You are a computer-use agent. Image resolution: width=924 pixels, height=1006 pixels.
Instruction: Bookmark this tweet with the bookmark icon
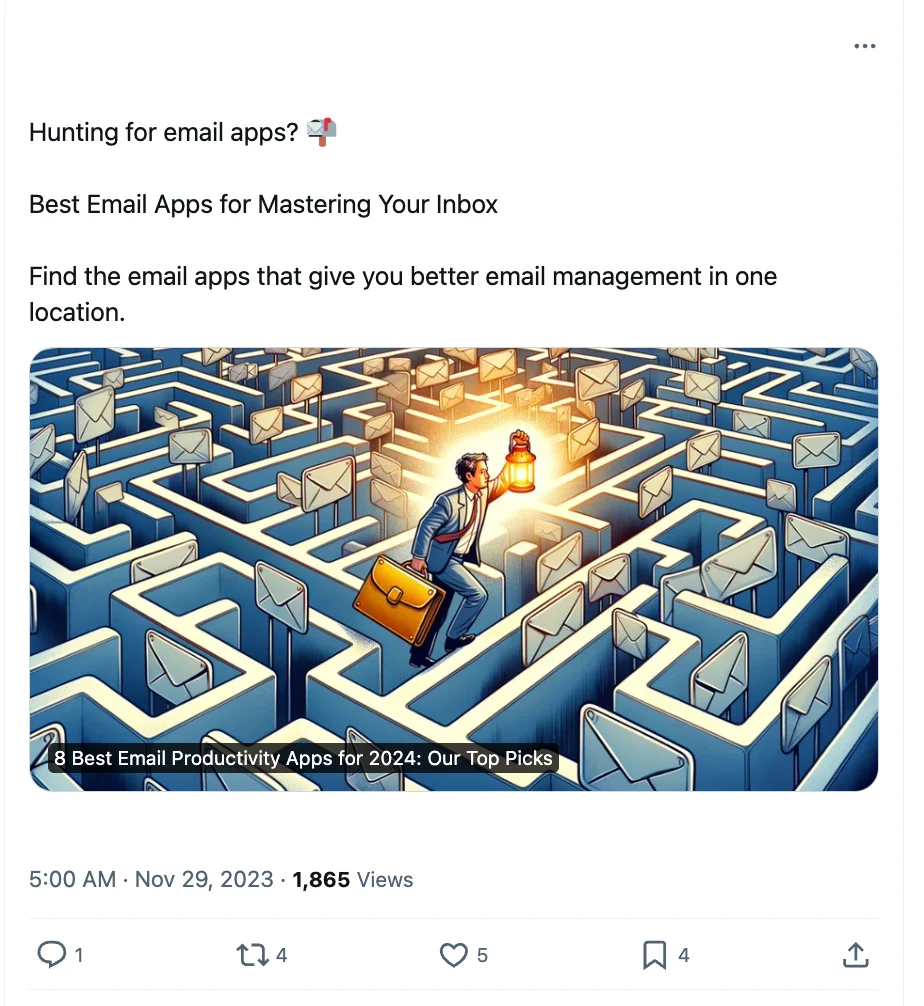tap(654, 955)
